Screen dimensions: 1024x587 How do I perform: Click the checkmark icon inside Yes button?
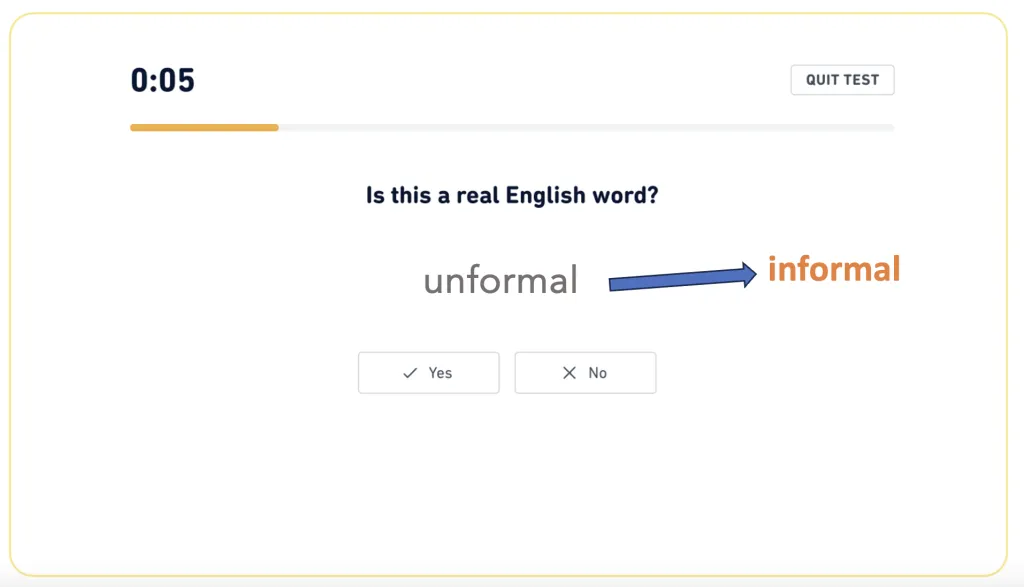click(408, 372)
